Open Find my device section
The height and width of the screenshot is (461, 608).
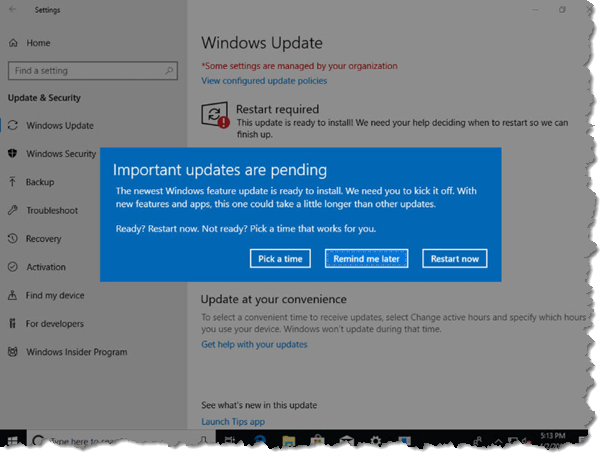(55, 295)
